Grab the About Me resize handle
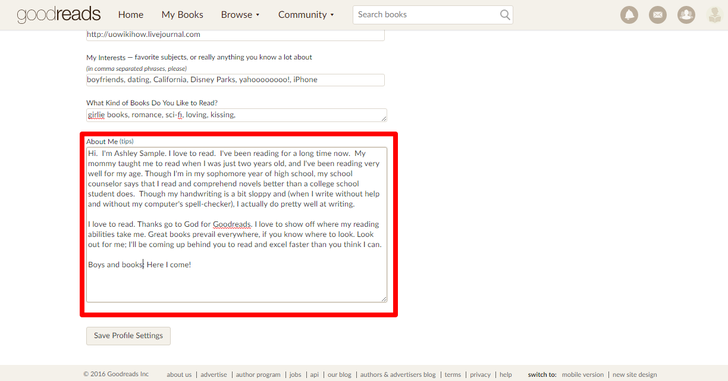This screenshot has width=728, height=381. tap(384, 299)
